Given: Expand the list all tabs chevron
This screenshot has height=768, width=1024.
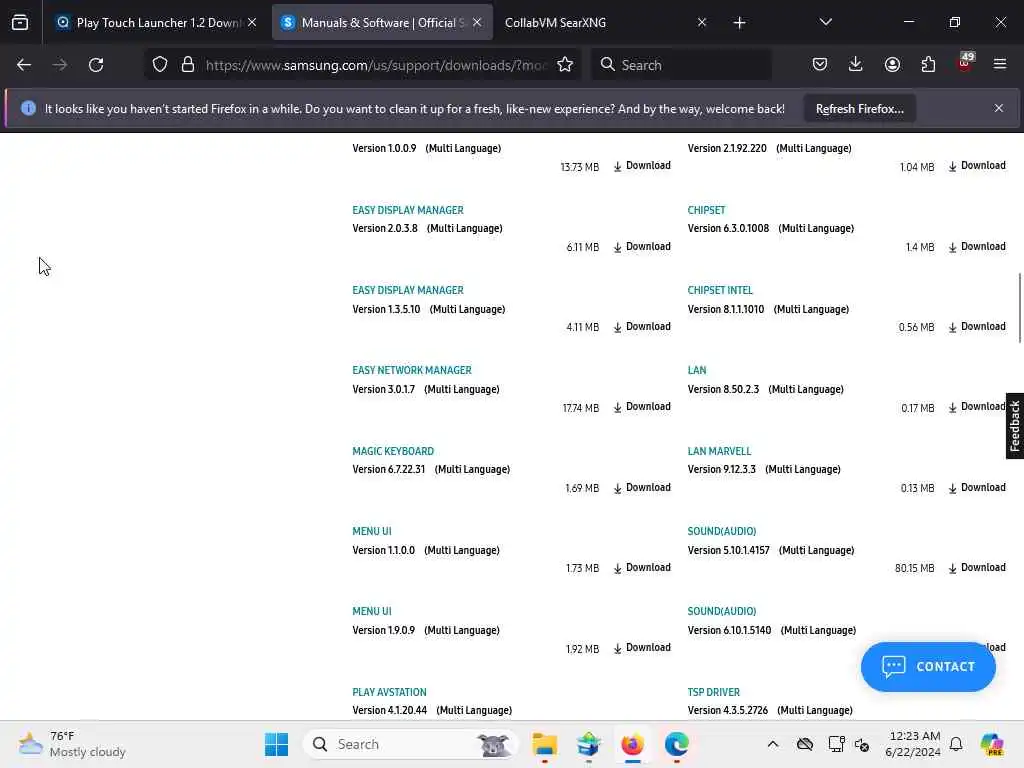Looking at the screenshot, I should (x=825, y=23).
